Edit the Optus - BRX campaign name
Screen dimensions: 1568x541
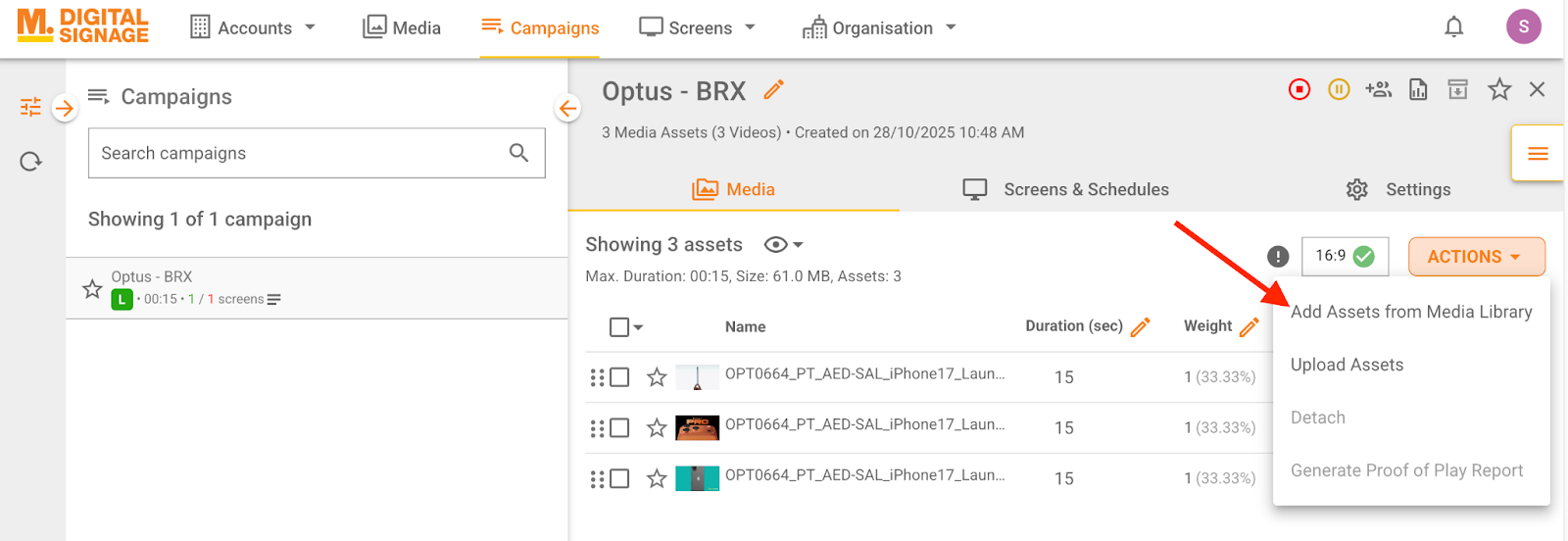click(x=774, y=90)
